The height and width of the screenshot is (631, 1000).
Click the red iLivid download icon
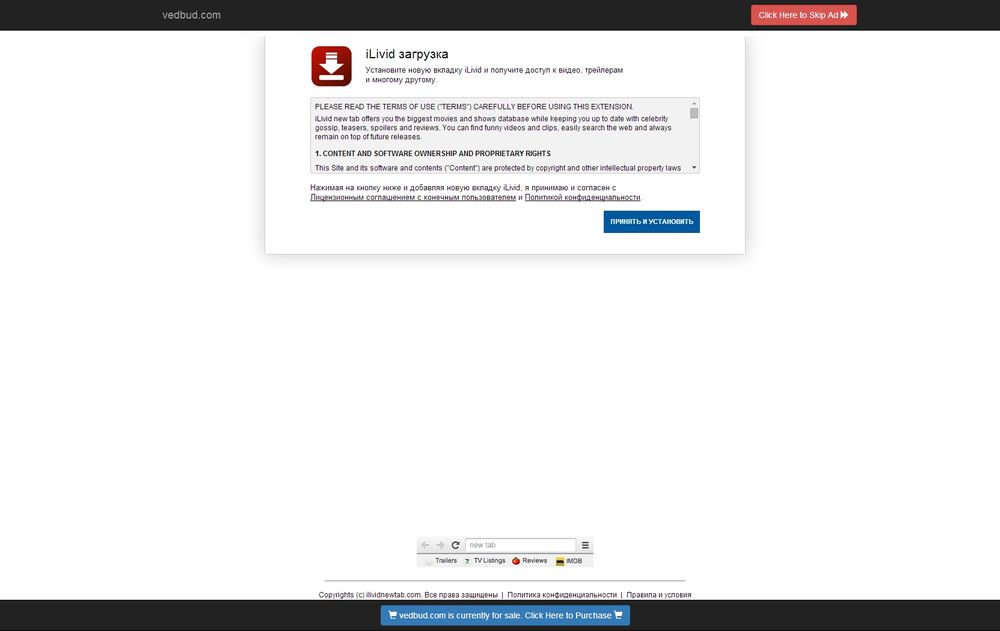(x=331, y=66)
